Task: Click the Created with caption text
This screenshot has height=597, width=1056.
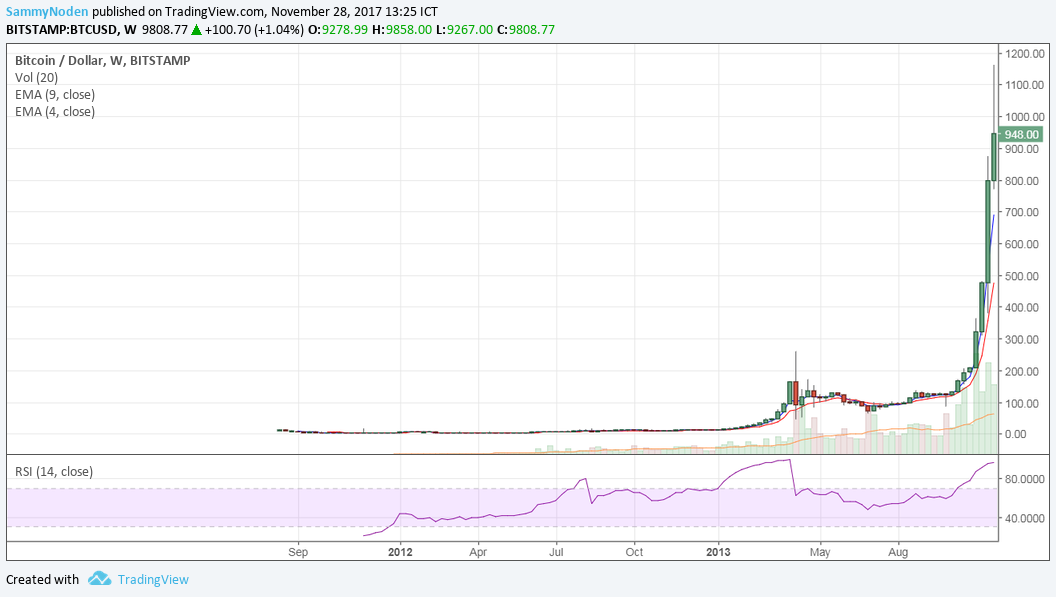Action: click(42, 579)
